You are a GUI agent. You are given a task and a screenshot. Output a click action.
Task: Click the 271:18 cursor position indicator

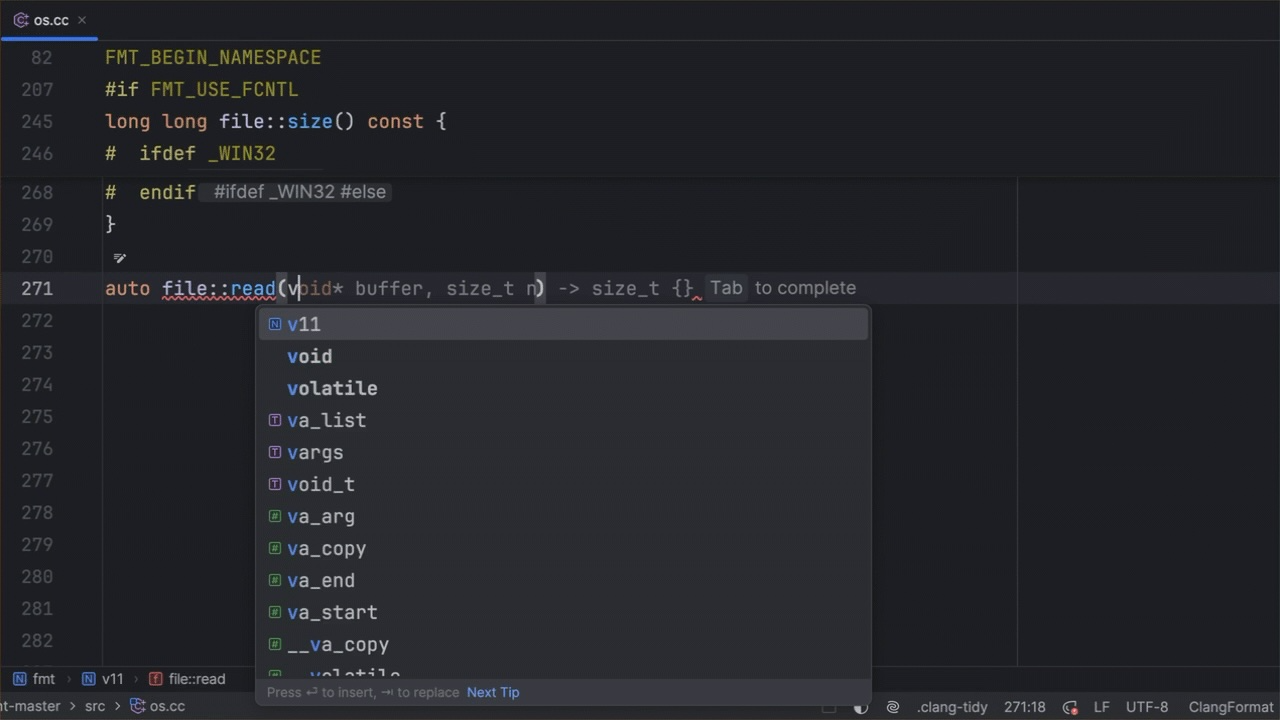coord(1025,707)
